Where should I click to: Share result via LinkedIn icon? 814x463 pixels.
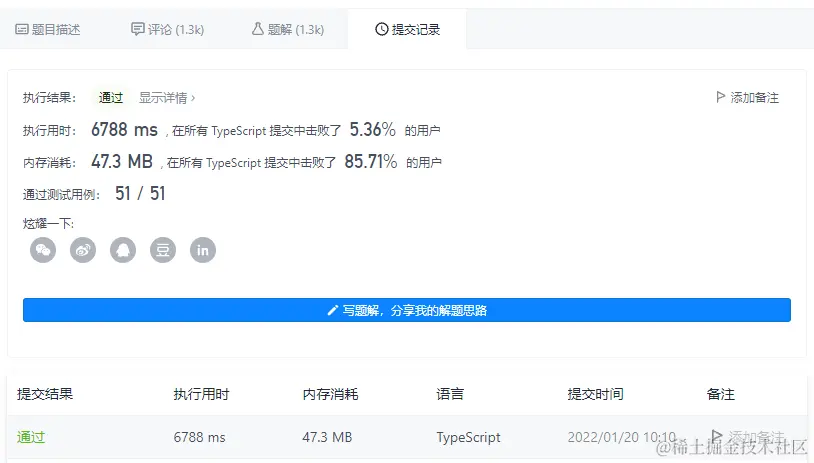(203, 250)
